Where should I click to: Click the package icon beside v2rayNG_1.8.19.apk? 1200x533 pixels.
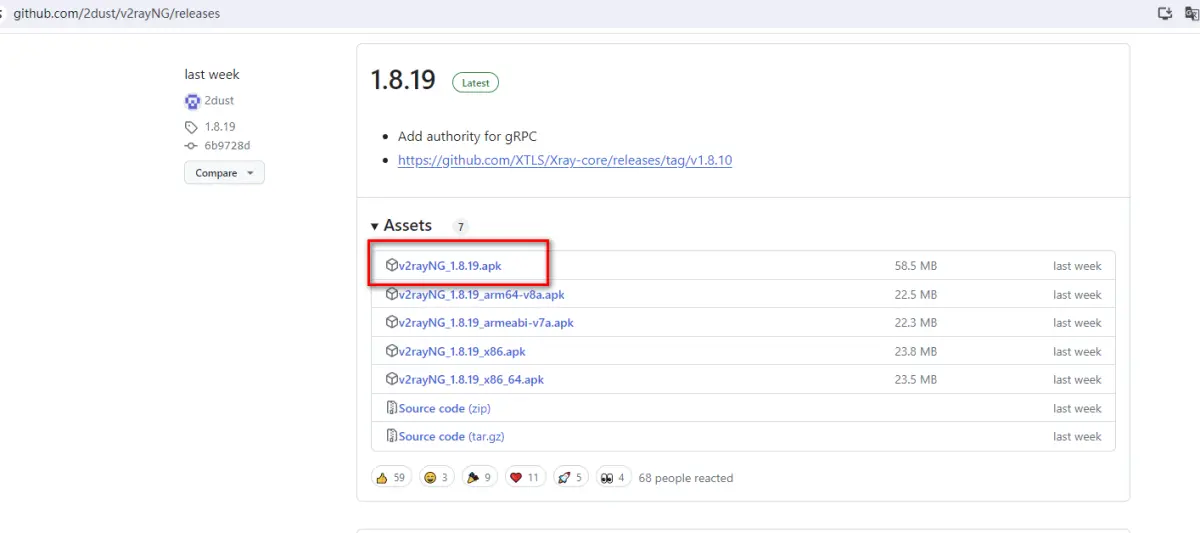[x=392, y=266]
